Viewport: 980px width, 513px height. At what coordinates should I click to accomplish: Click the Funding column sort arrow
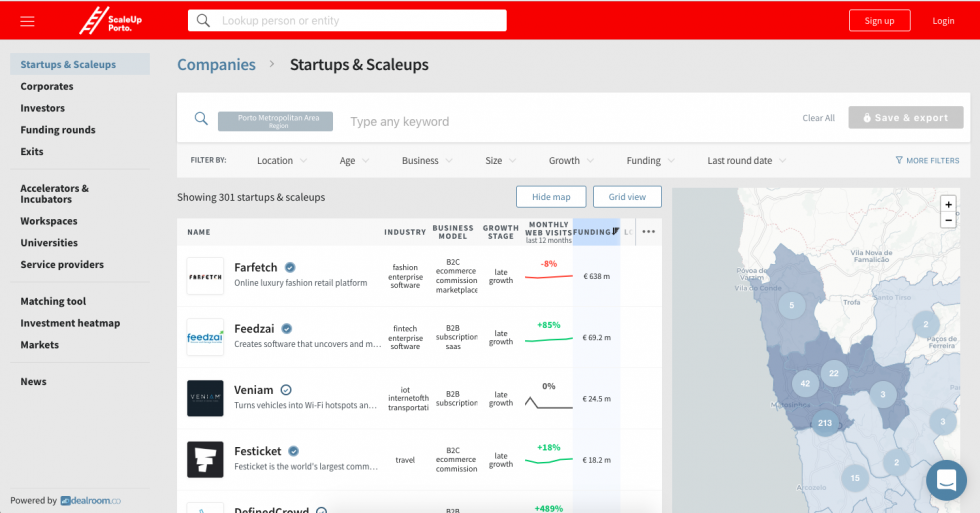[x=616, y=231]
